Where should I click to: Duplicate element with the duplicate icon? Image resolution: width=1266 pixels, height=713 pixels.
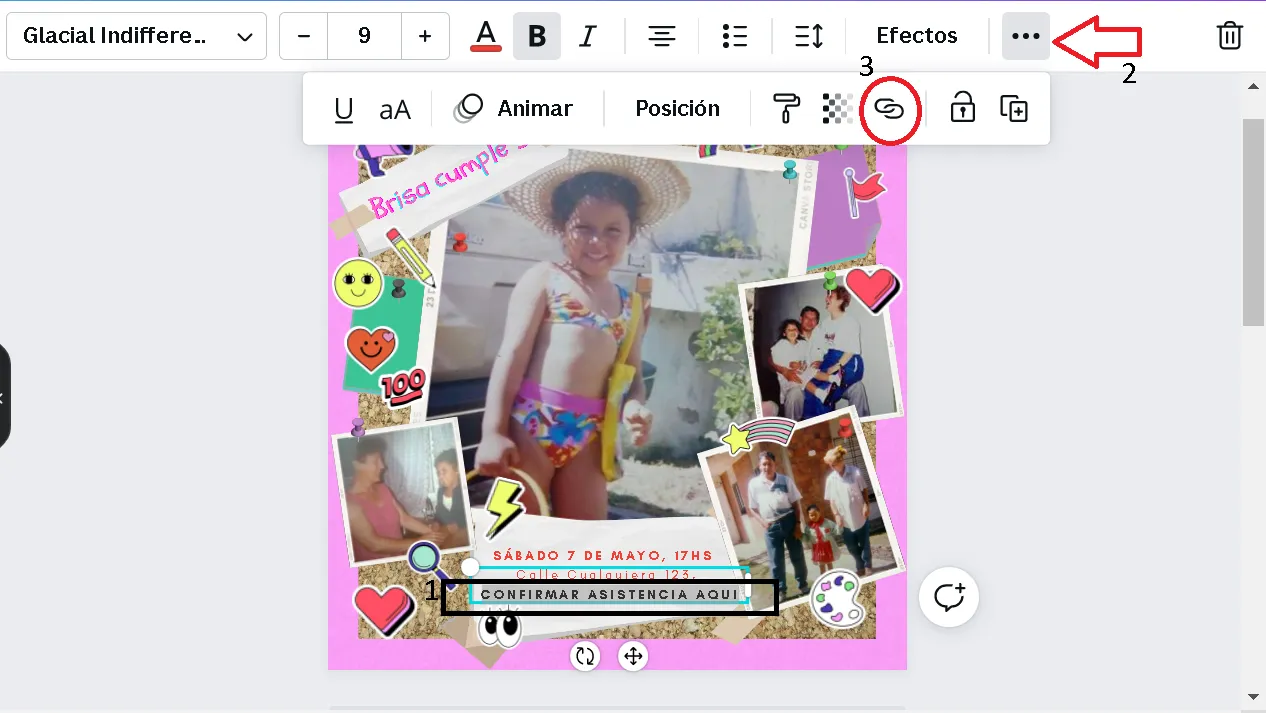[x=1014, y=109]
